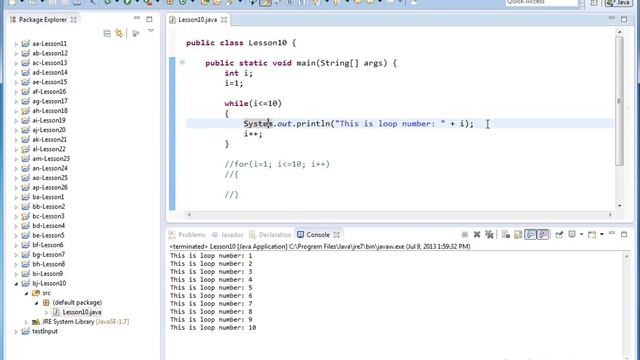Click the editor vertical scrollbar thumb
The height and width of the screenshot is (360, 640).
click(620, 101)
